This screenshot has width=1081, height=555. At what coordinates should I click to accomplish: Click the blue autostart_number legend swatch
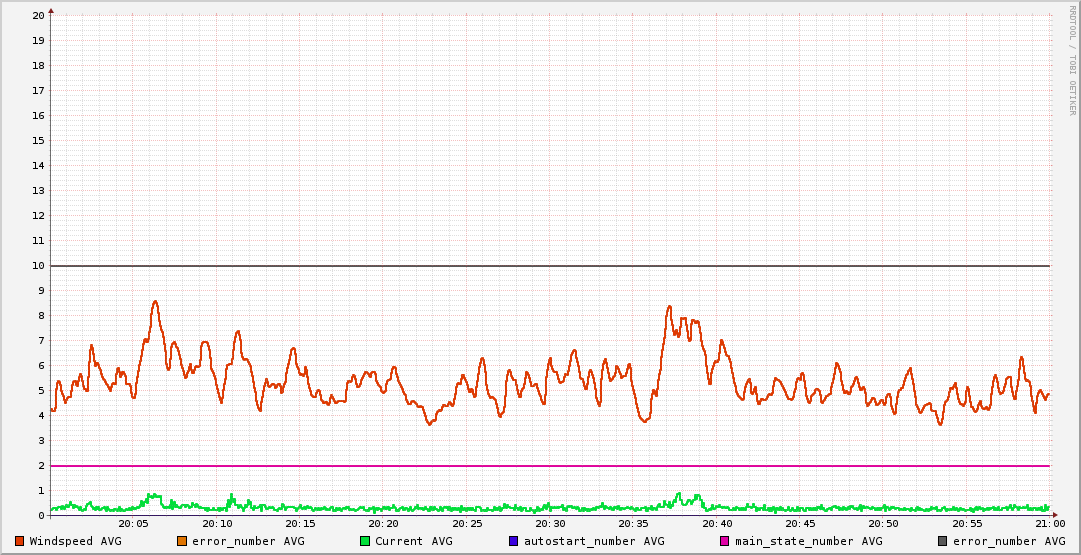[x=513, y=541]
